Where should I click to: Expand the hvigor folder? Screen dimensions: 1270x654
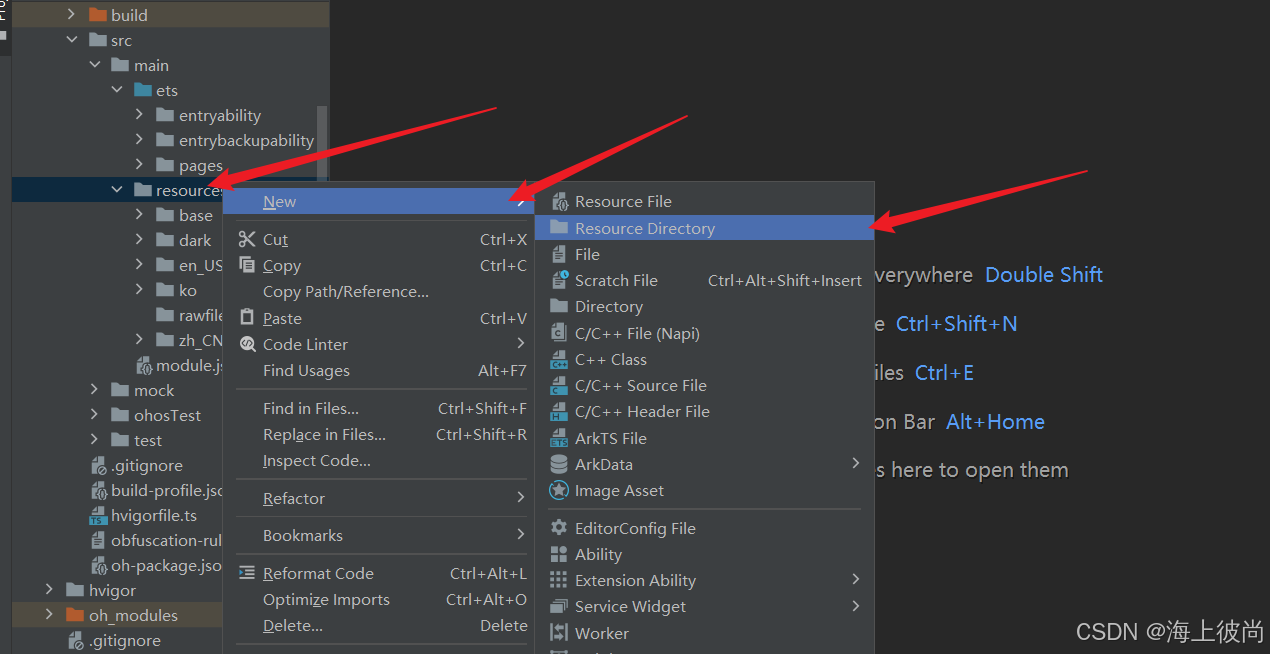click(48, 590)
